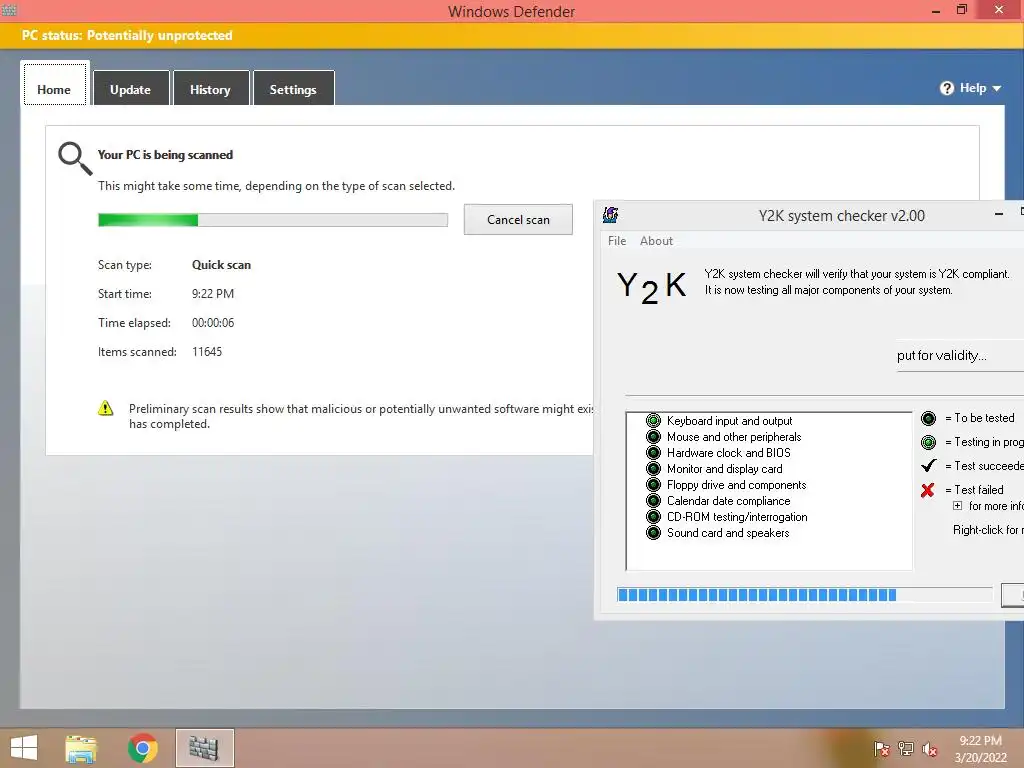Click the muted volume tray icon
This screenshot has height=768, width=1024.
(x=930, y=748)
